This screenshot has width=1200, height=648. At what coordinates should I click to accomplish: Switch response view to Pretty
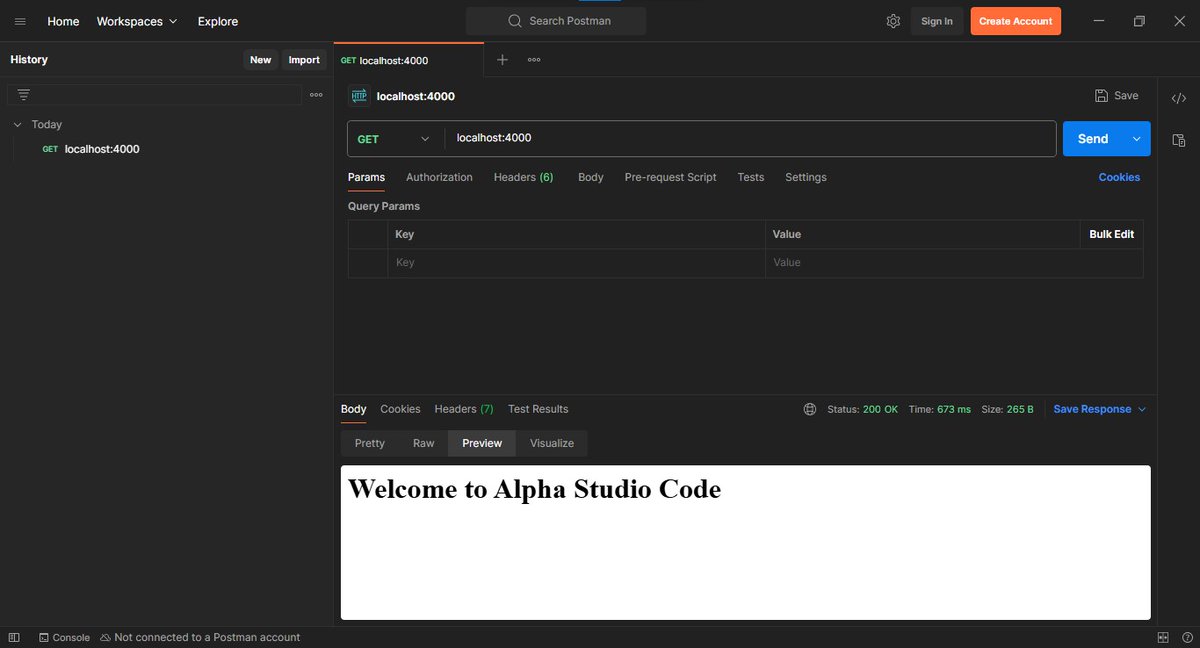pos(370,443)
